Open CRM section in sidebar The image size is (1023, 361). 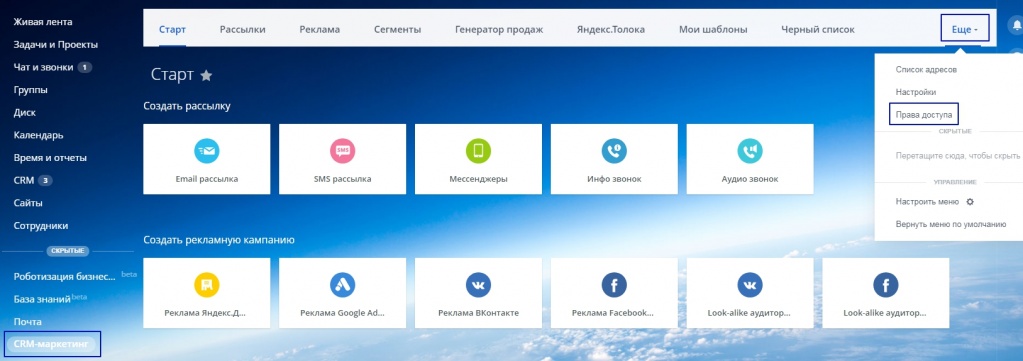23,180
